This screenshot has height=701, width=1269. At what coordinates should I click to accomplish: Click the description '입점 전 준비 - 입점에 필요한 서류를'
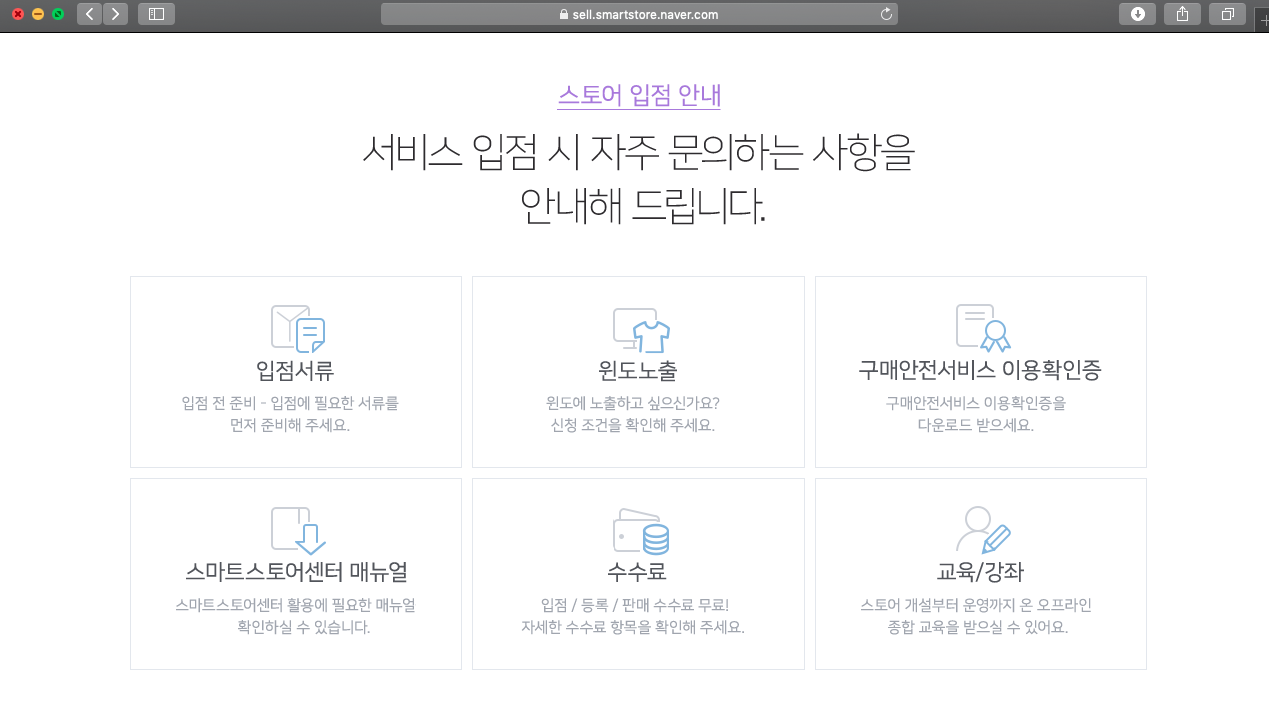point(290,403)
